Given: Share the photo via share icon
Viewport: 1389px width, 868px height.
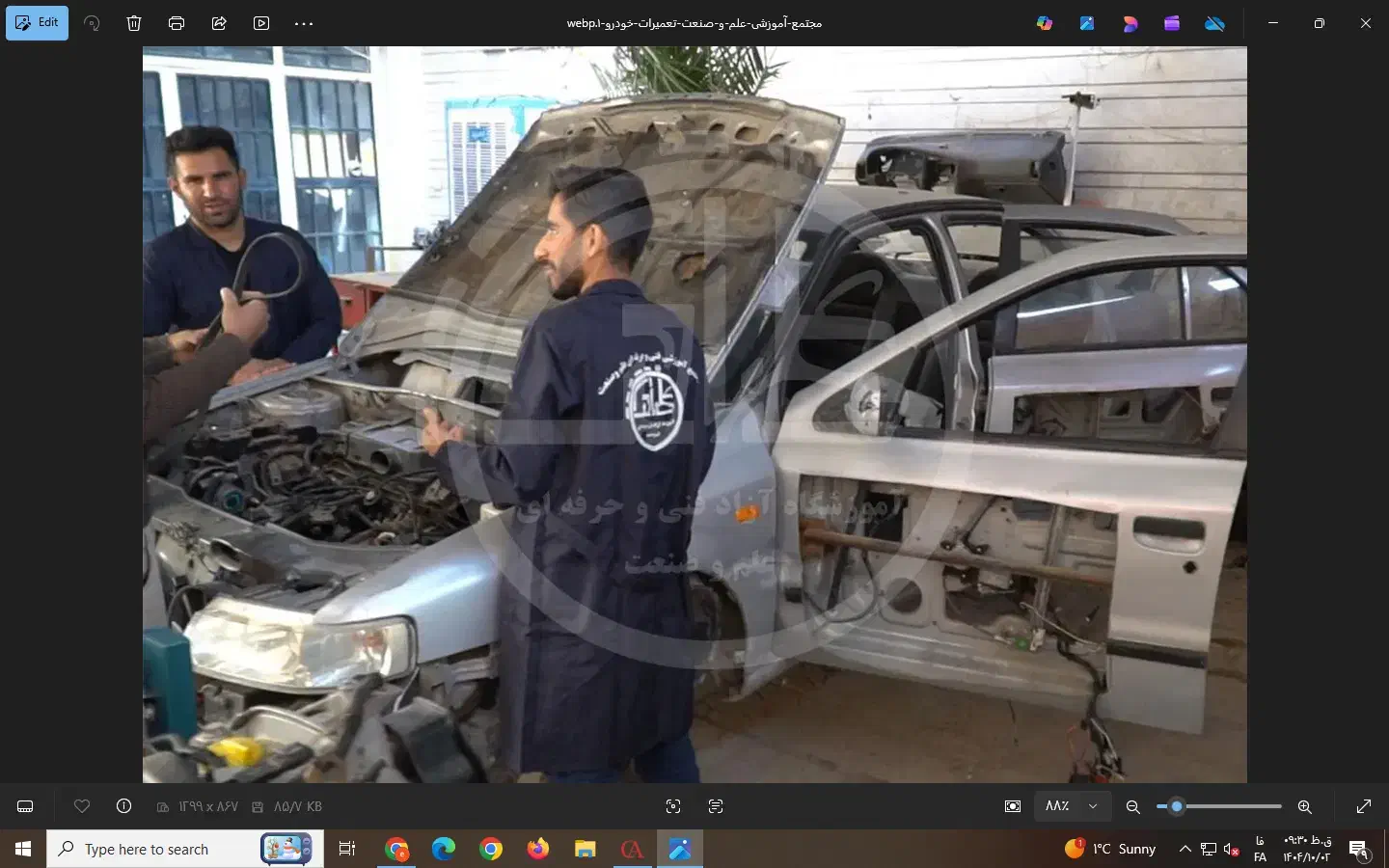Looking at the screenshot, I should point(219,23).
